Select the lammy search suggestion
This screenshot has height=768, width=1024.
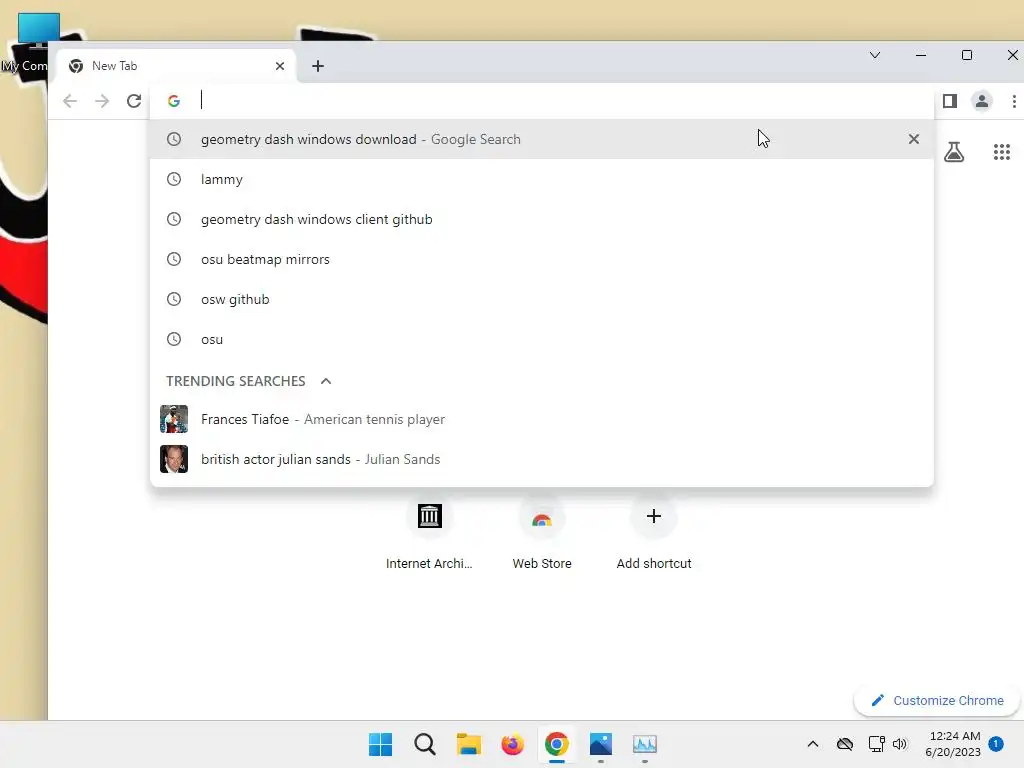coord(542,179)
